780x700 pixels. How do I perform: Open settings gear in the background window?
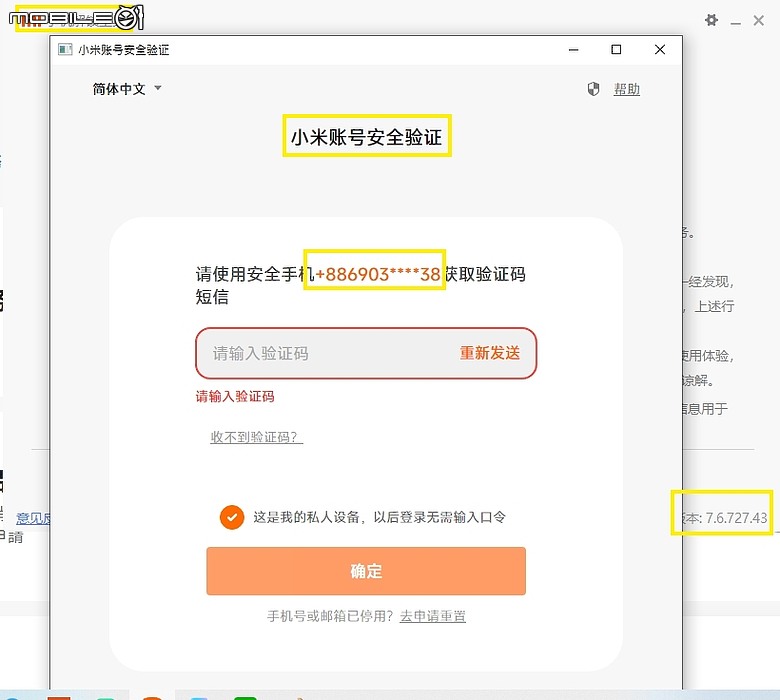[x=711, y=20]
